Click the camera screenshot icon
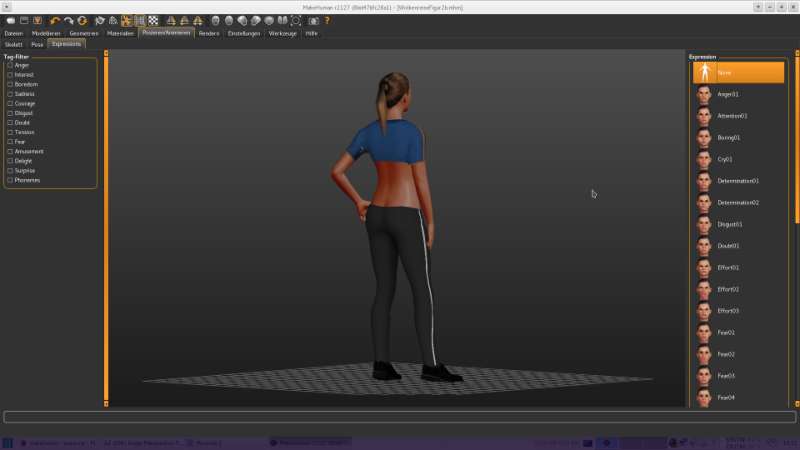This screenshot has height=450, width=800. point(312,20)
